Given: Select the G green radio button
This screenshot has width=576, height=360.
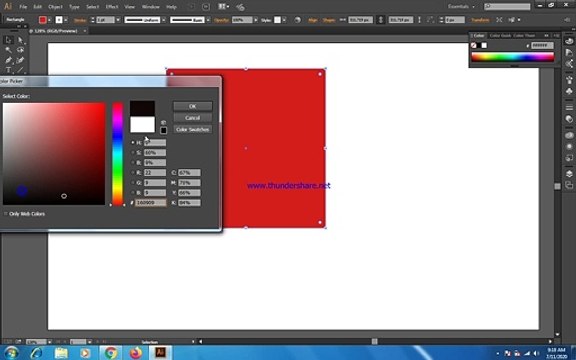Looking at the screenshot, I should pos(133,183).
